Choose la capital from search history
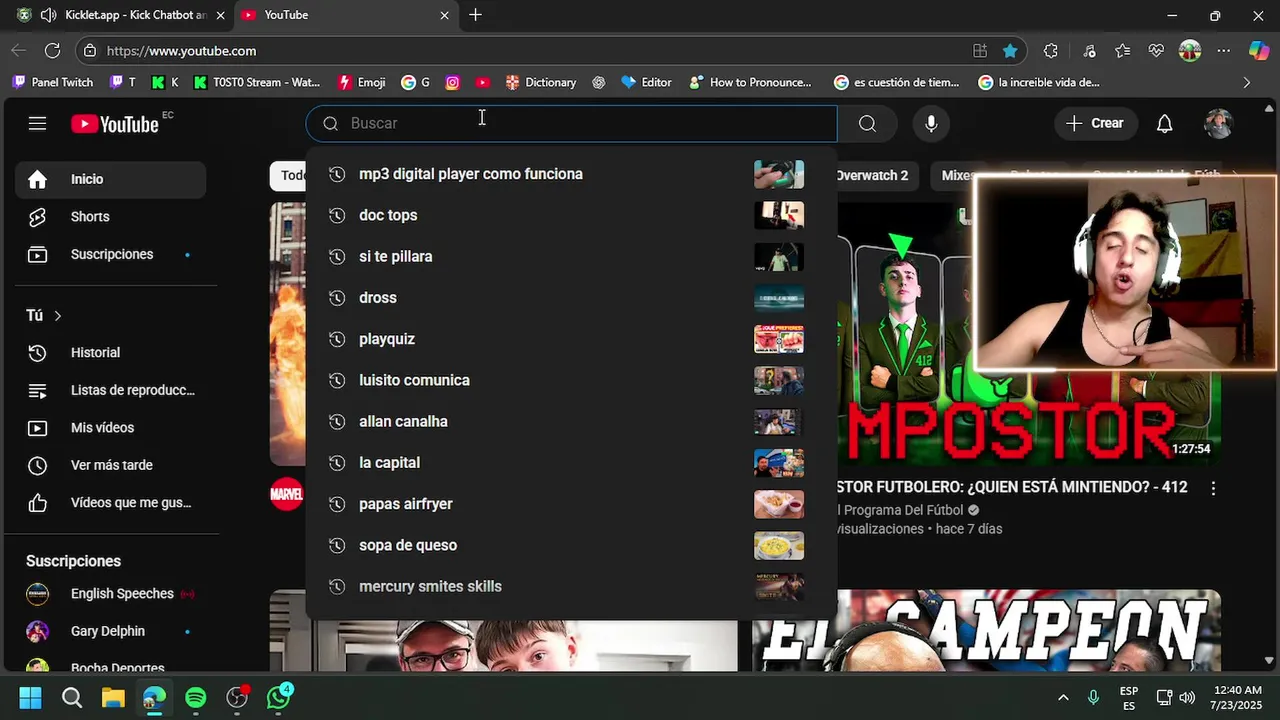Viewport: 1280px width, 720px height. (x=571, y=463)
